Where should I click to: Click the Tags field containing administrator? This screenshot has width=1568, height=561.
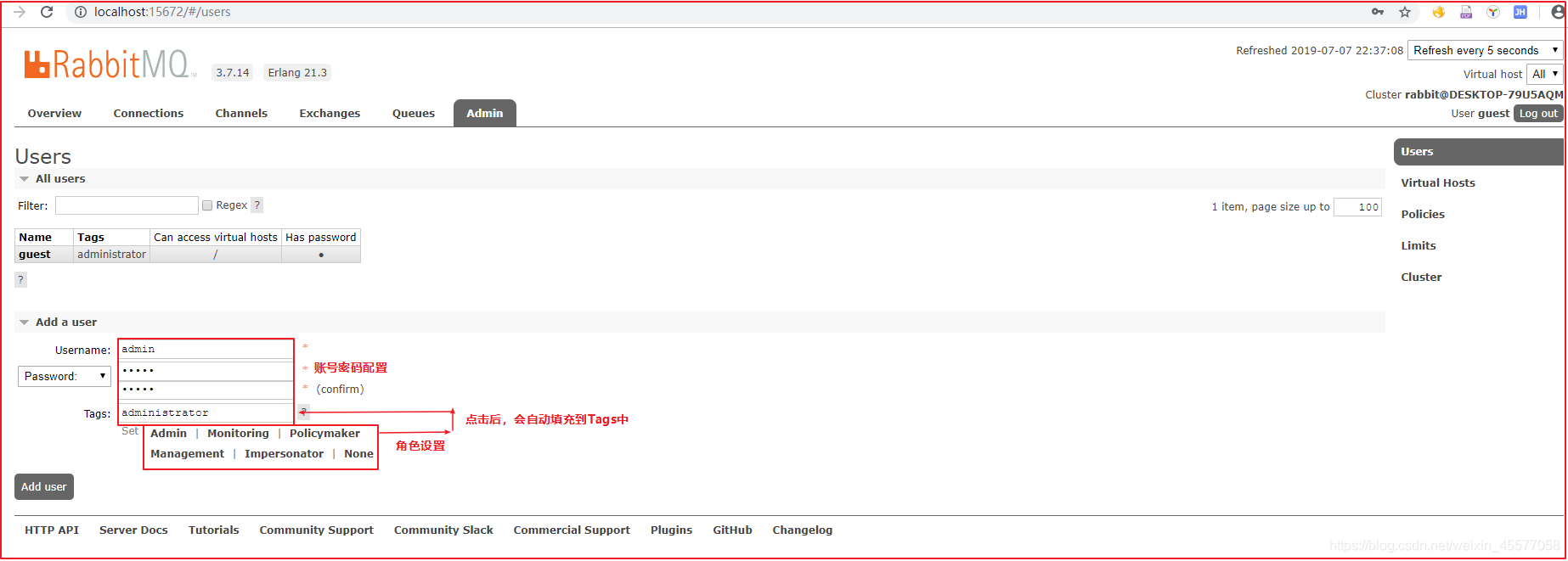[x=206, y=412]
